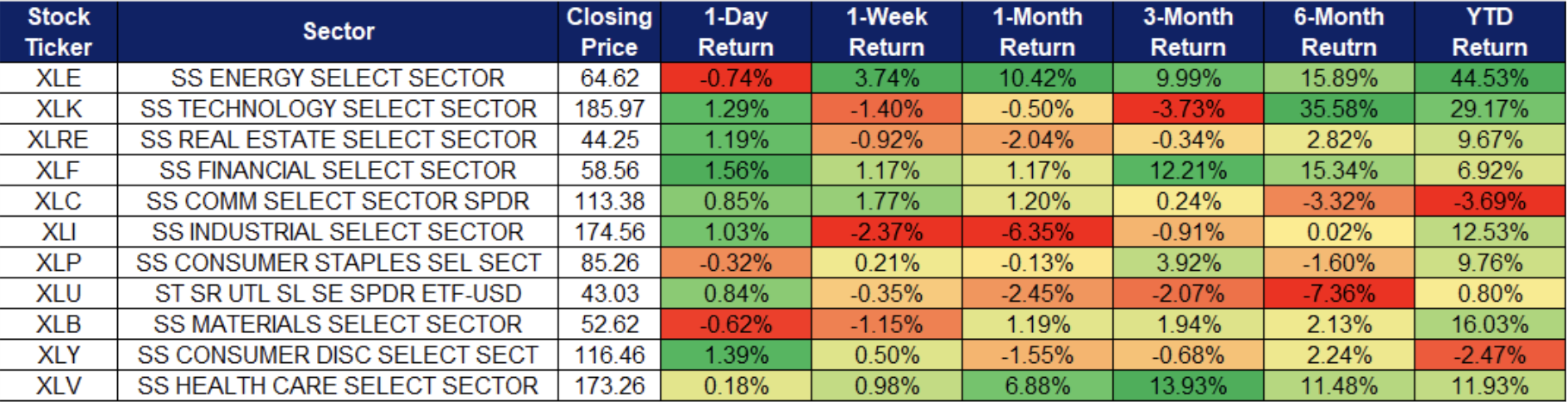Select the SS HEALTH CARE SELECT SECTOR cell

[338, 386]
